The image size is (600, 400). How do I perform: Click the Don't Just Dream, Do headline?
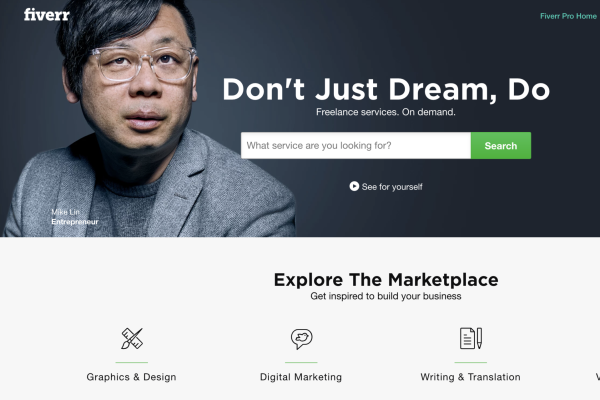386,89
